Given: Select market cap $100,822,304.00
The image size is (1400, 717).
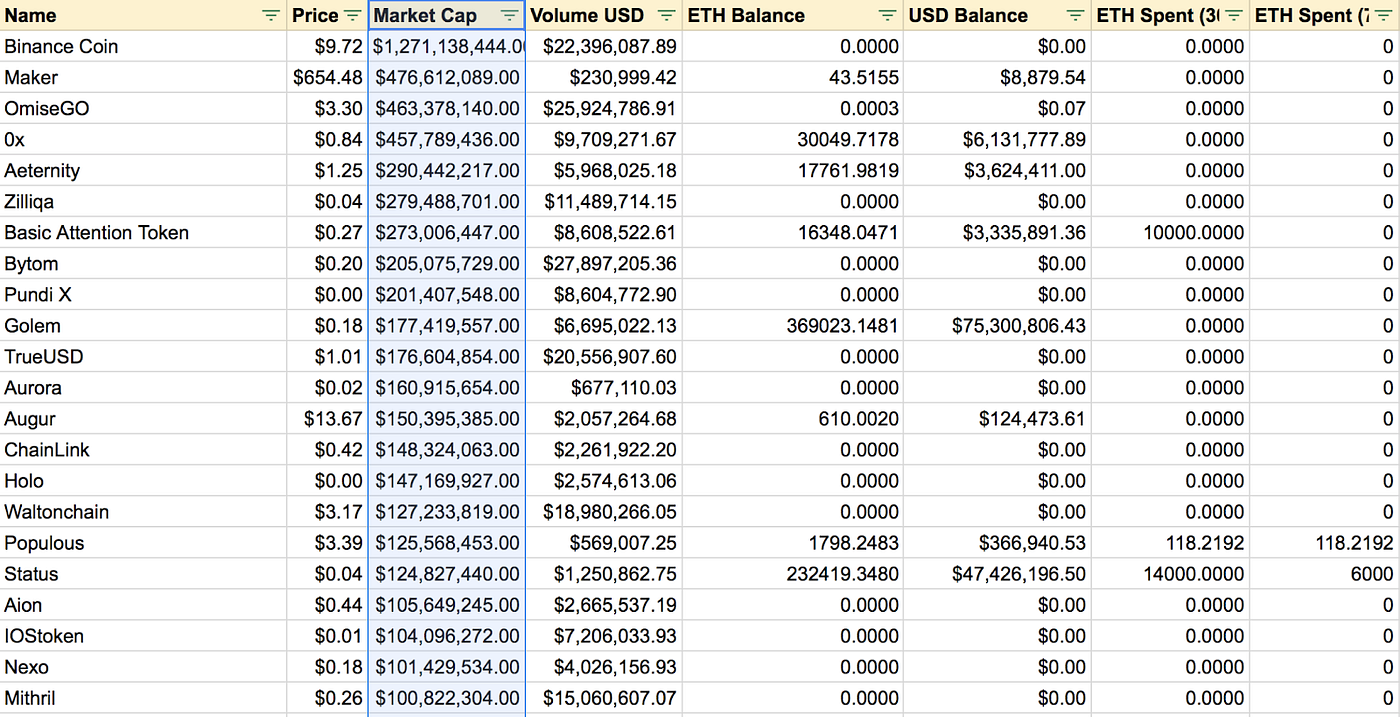Looking at the screenshot, I should tap(446, 697).
